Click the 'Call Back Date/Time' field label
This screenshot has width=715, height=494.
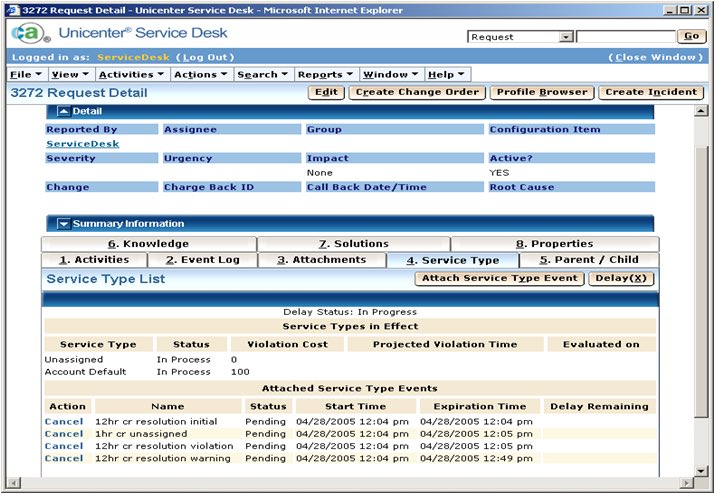point(367,187)
